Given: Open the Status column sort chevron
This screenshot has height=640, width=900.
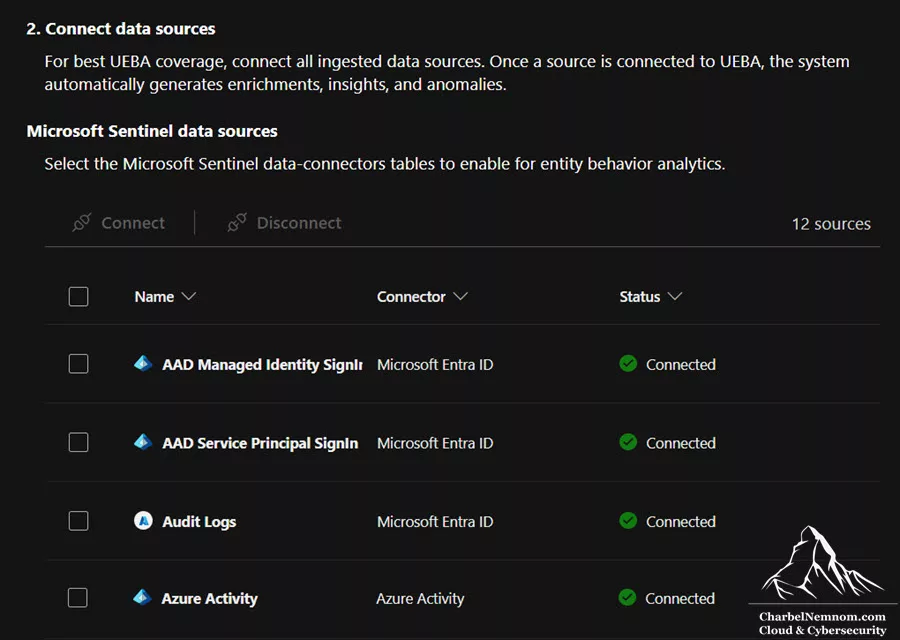Looking at the screenshot, I should (x=675, y=296).
